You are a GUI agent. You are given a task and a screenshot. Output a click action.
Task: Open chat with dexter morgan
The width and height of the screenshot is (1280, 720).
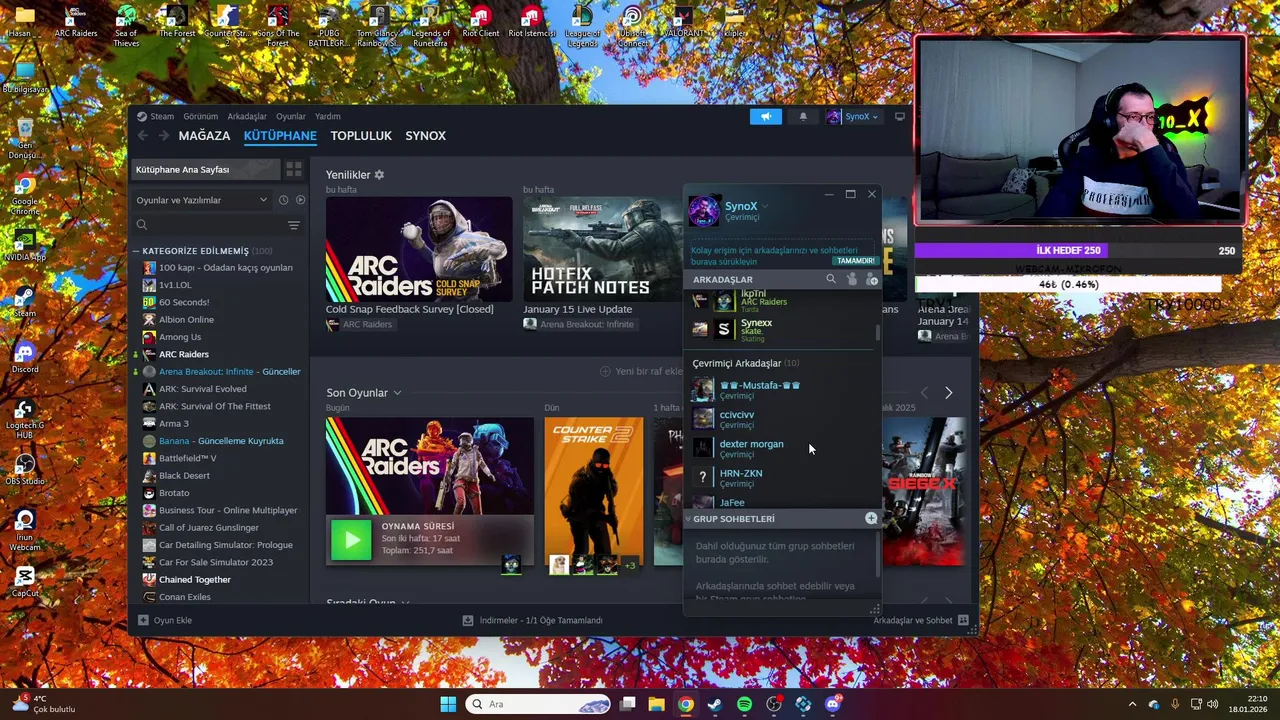pos(782,448)
